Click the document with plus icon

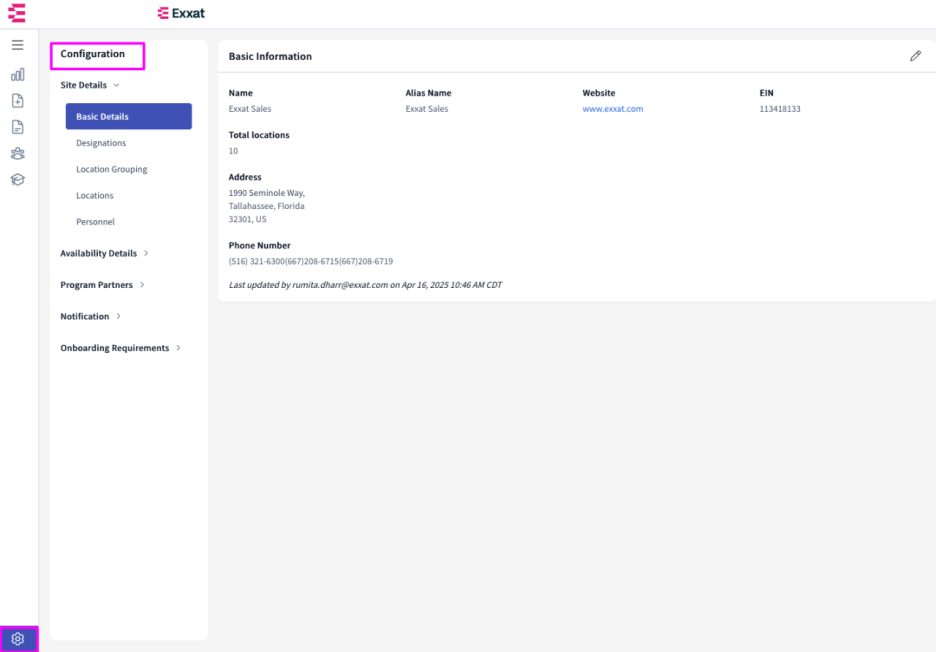(17, 100)
